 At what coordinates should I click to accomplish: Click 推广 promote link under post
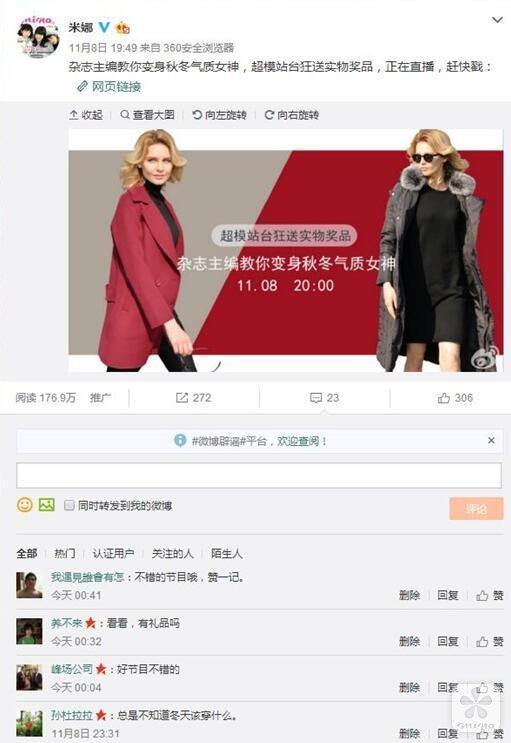click(x=100, y=398)
